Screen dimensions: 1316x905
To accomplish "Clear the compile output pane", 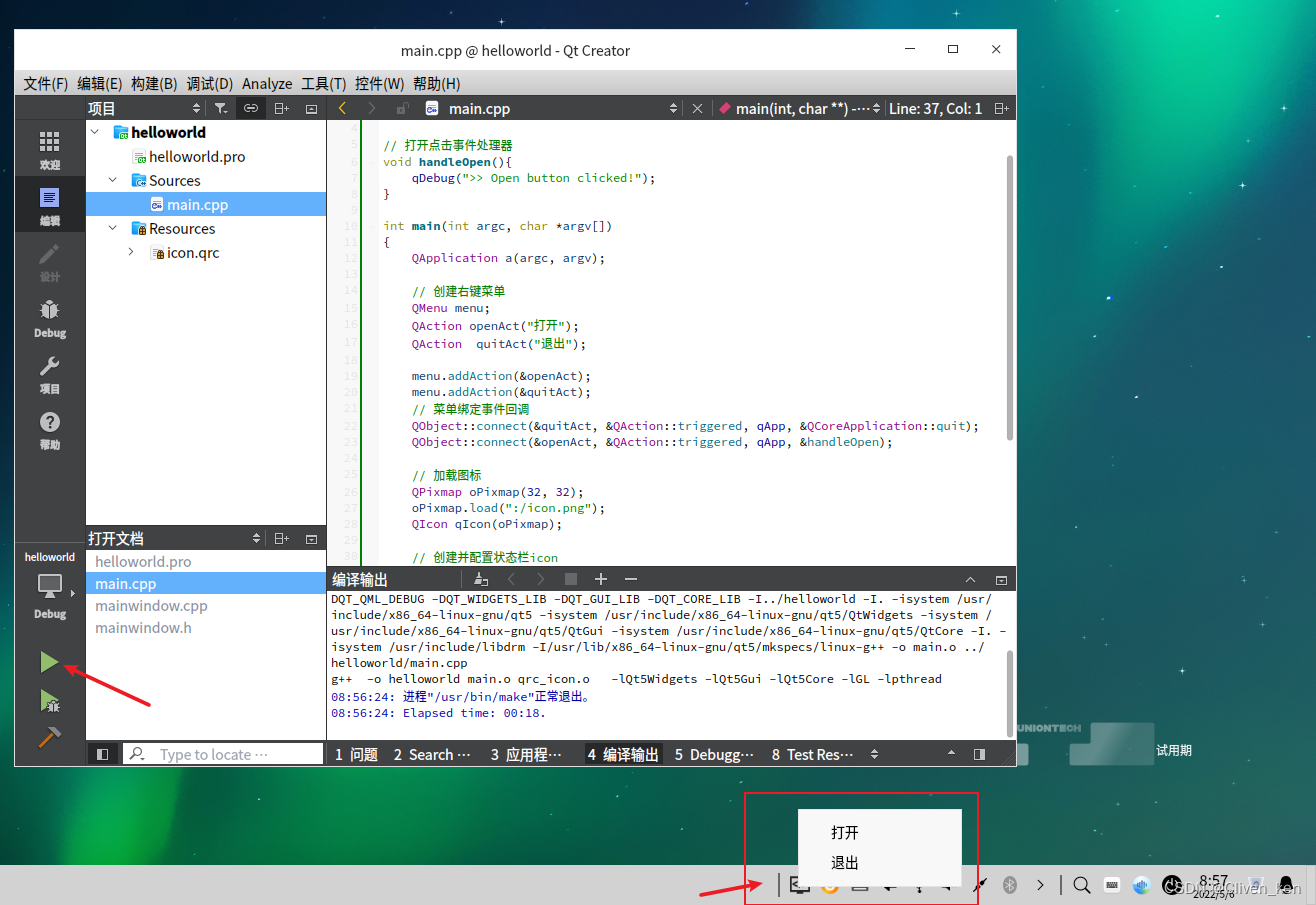I will [481, 579].
